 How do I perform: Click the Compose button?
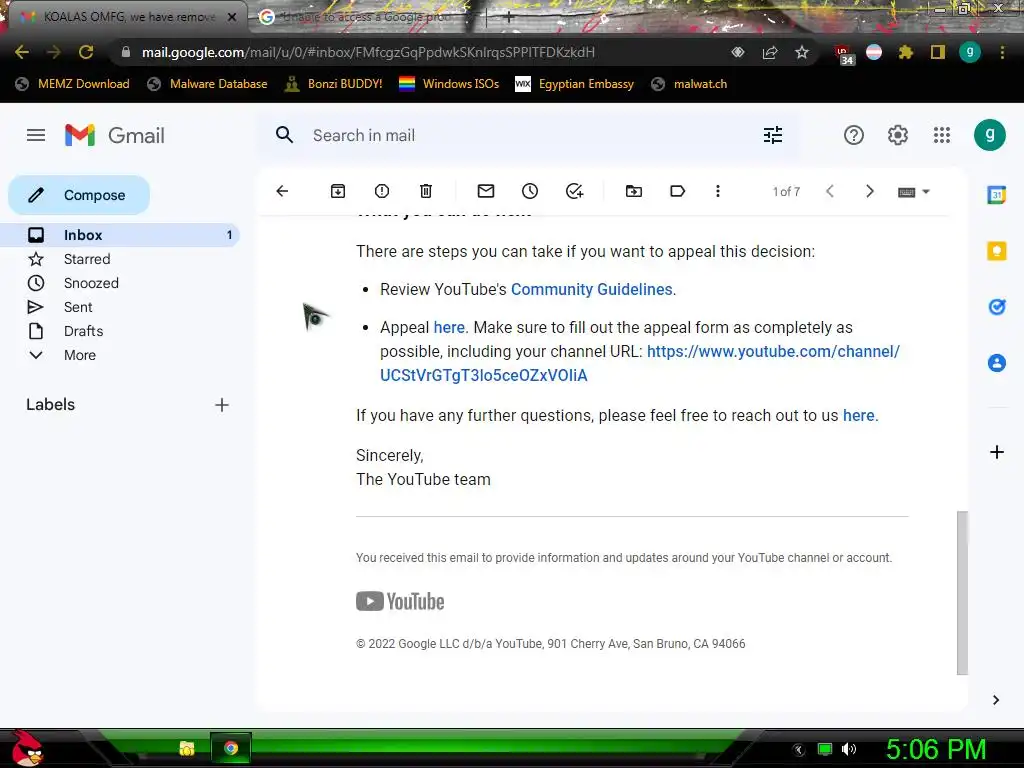[79, 195]
